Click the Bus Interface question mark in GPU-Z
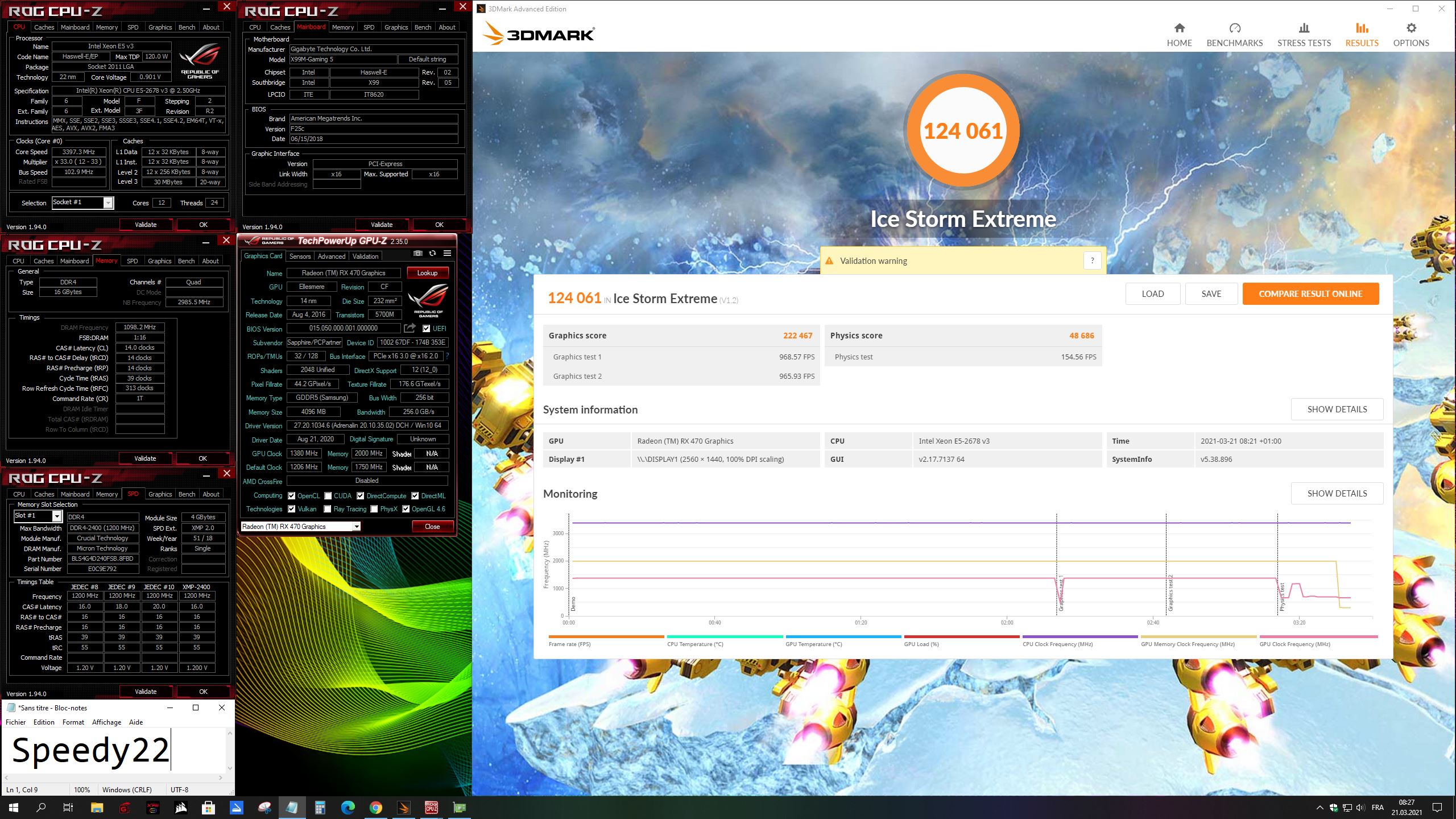The height and width of the screenshot is (819, 1456). 447,356
